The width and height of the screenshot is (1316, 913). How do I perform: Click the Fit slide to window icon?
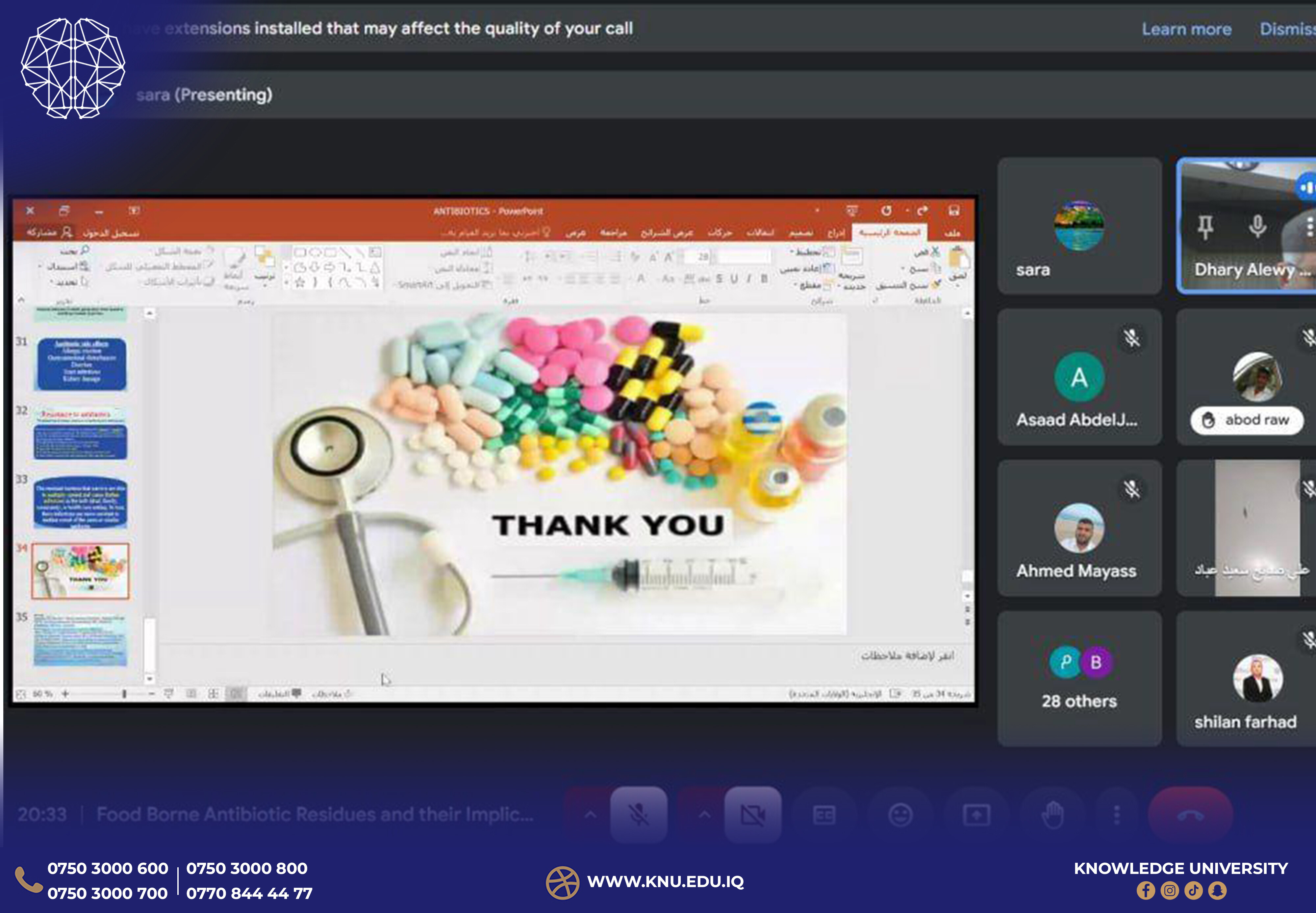21,694
